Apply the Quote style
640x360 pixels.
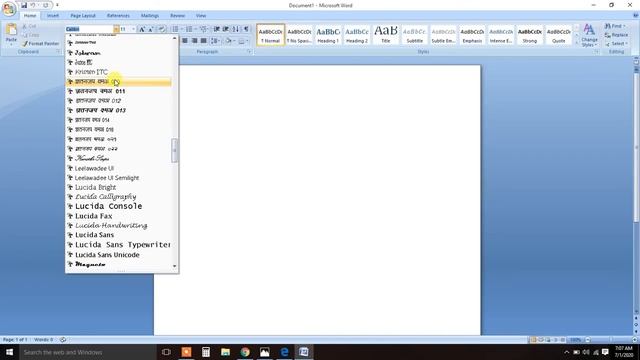[x=558, y=35]
